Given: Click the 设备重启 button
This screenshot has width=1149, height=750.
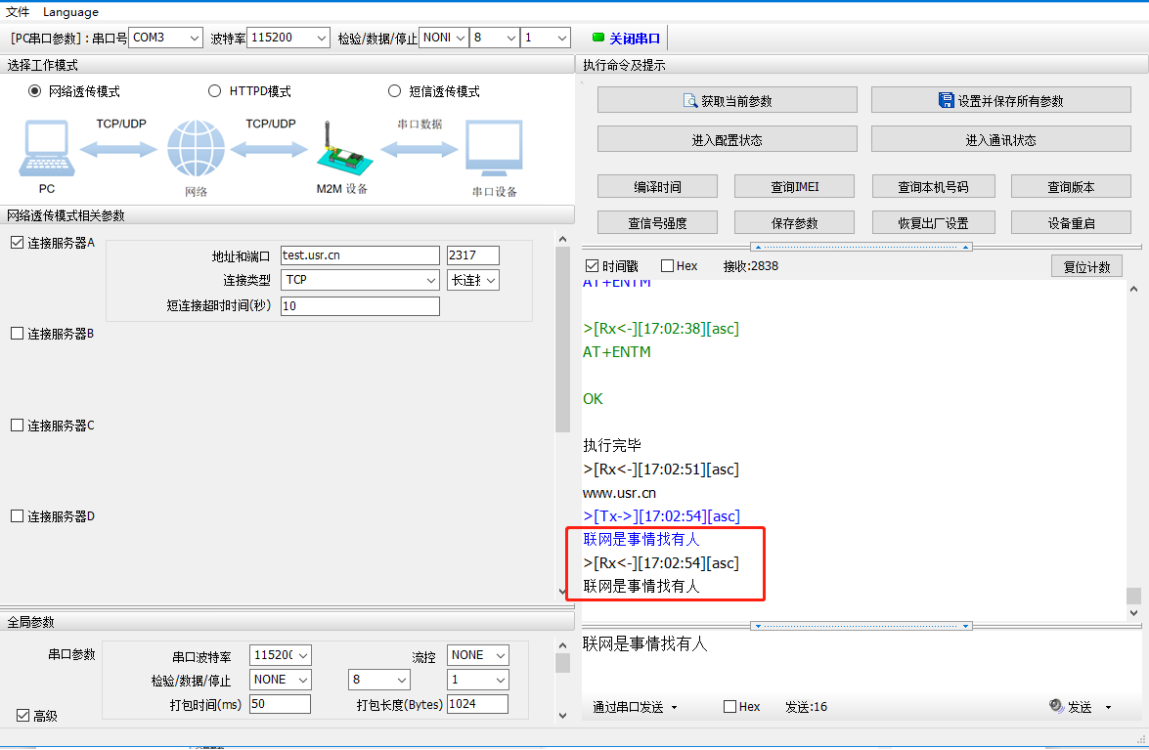Looking at the screenshot, I should click(1070, 223).
